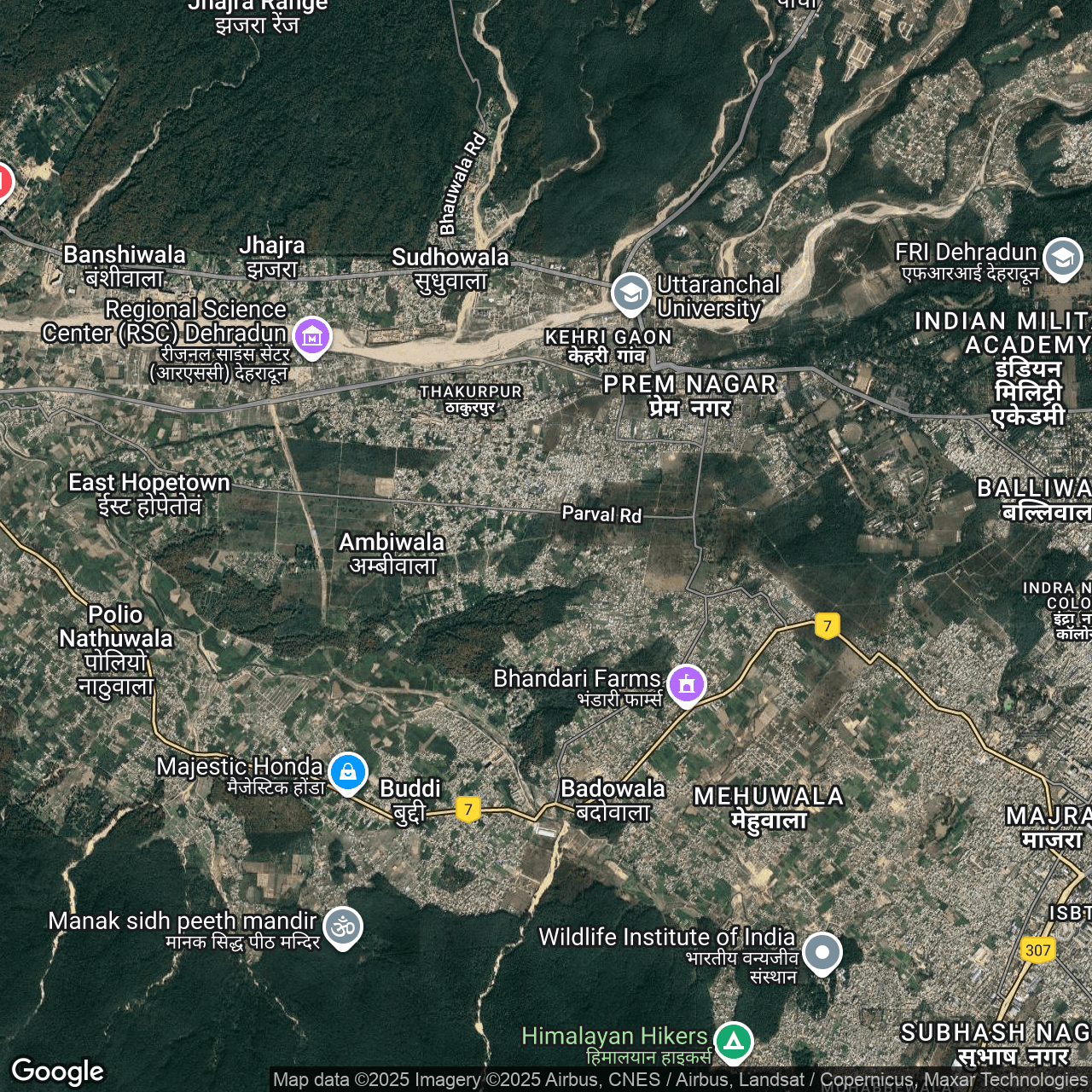Select the FRI Dehradun graduation cap pin
The width and height of the screenshot is (1092, 1092).
tap(1063, 258)
